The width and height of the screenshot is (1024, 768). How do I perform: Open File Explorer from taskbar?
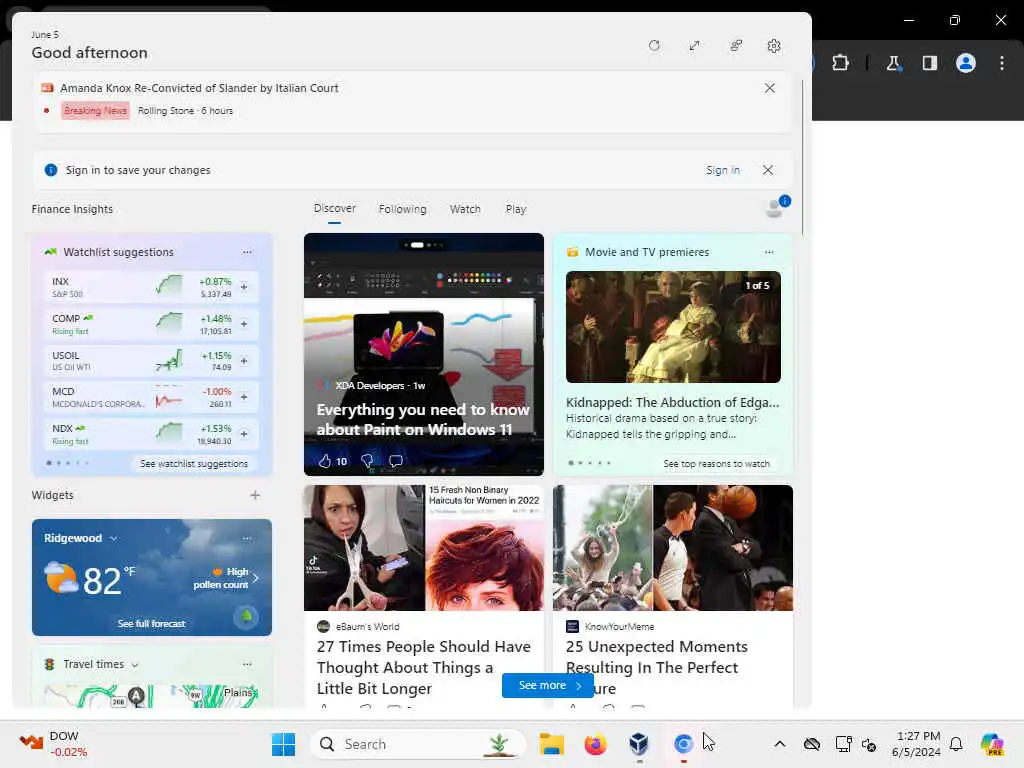(551, 744)
